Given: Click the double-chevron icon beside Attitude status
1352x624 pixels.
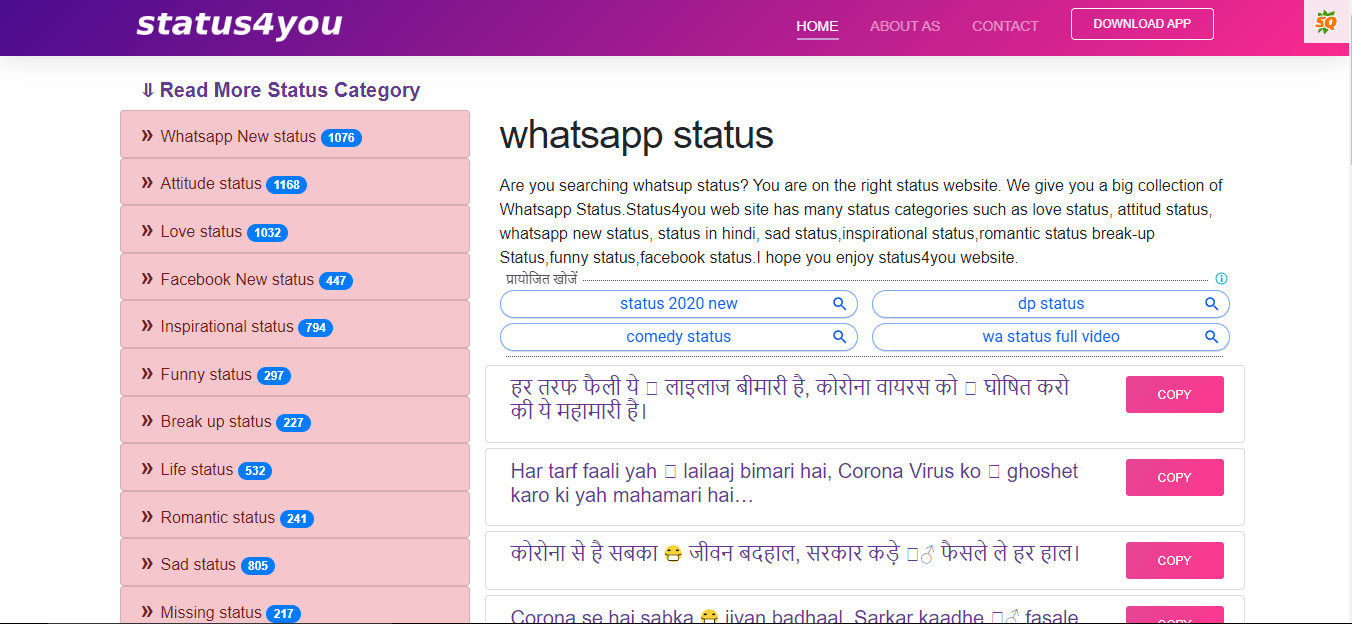Looking at the screenshot, I should (x=147, y=182).
